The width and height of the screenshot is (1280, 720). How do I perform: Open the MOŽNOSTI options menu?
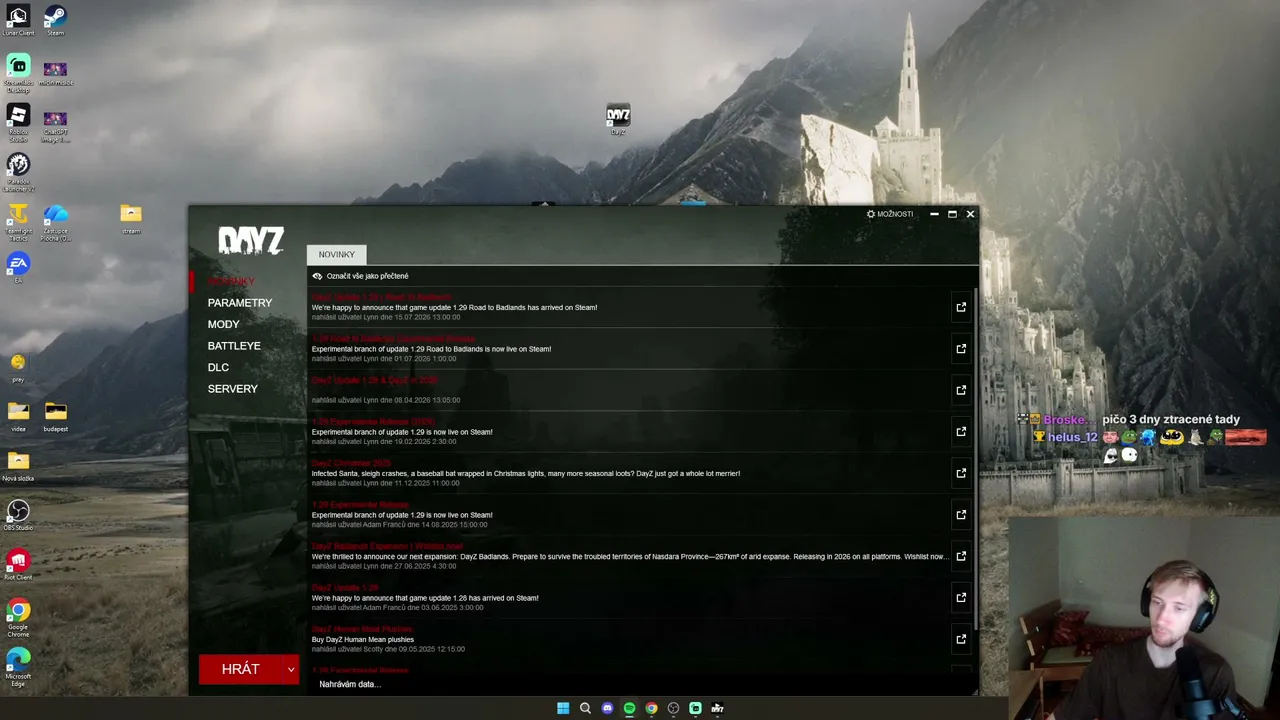pyautogui.click(x=890, y=214)
